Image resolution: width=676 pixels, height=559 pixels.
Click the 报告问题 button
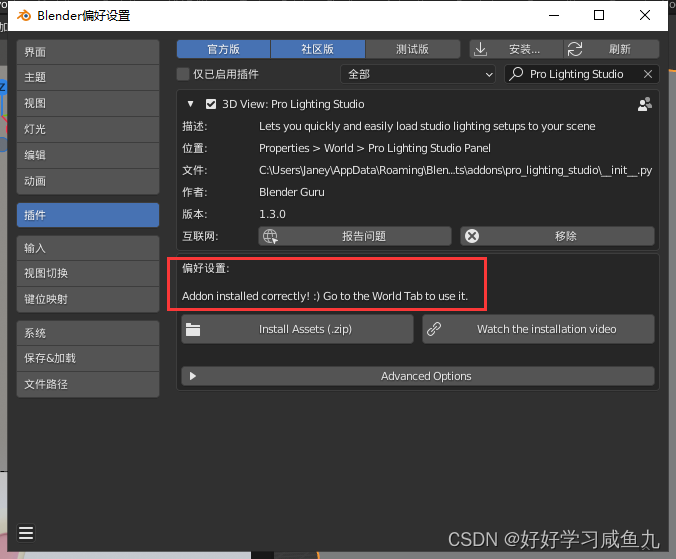coord(355,236)
